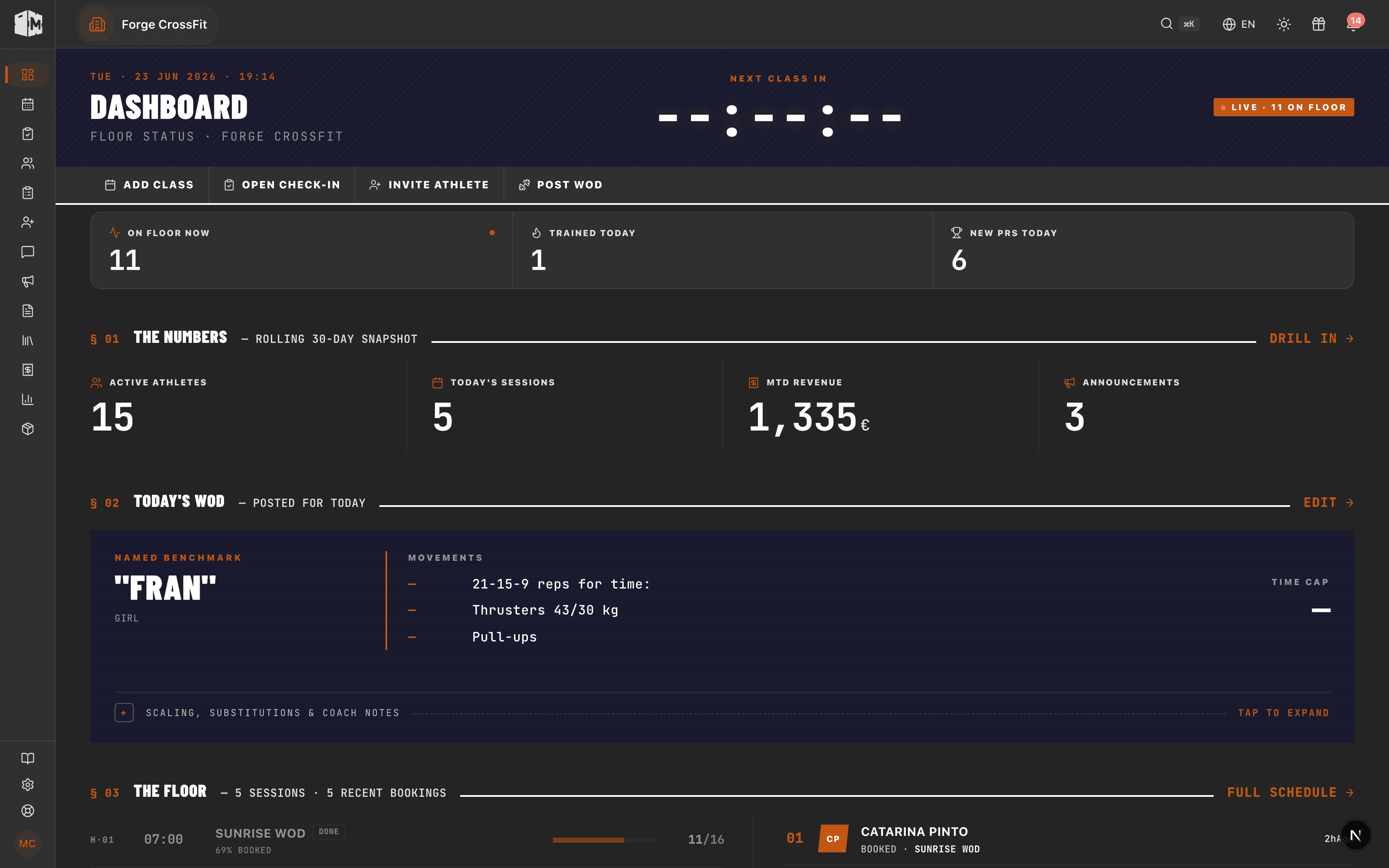Click the ⌘K search shortcut hint
The image size is (1389, 868).
click(x=1189, y=24)
